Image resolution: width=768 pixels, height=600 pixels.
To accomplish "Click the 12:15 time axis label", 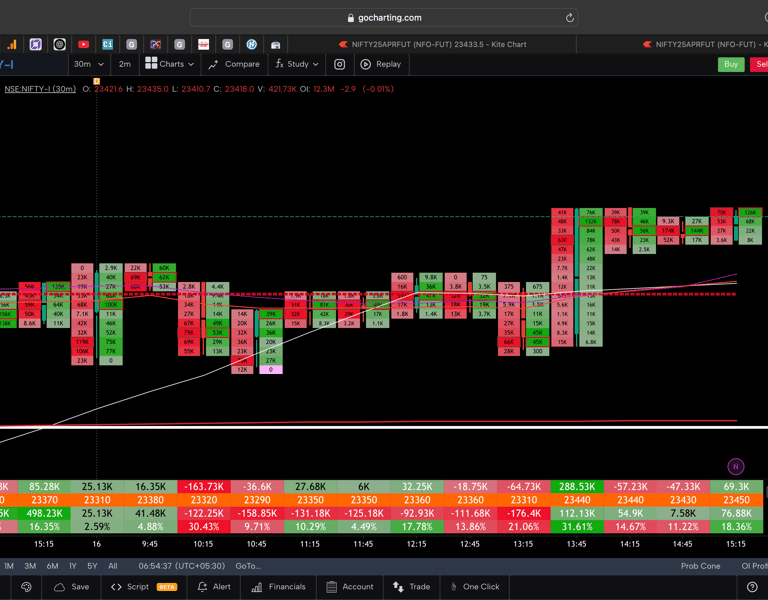I will tap(416, 544).
